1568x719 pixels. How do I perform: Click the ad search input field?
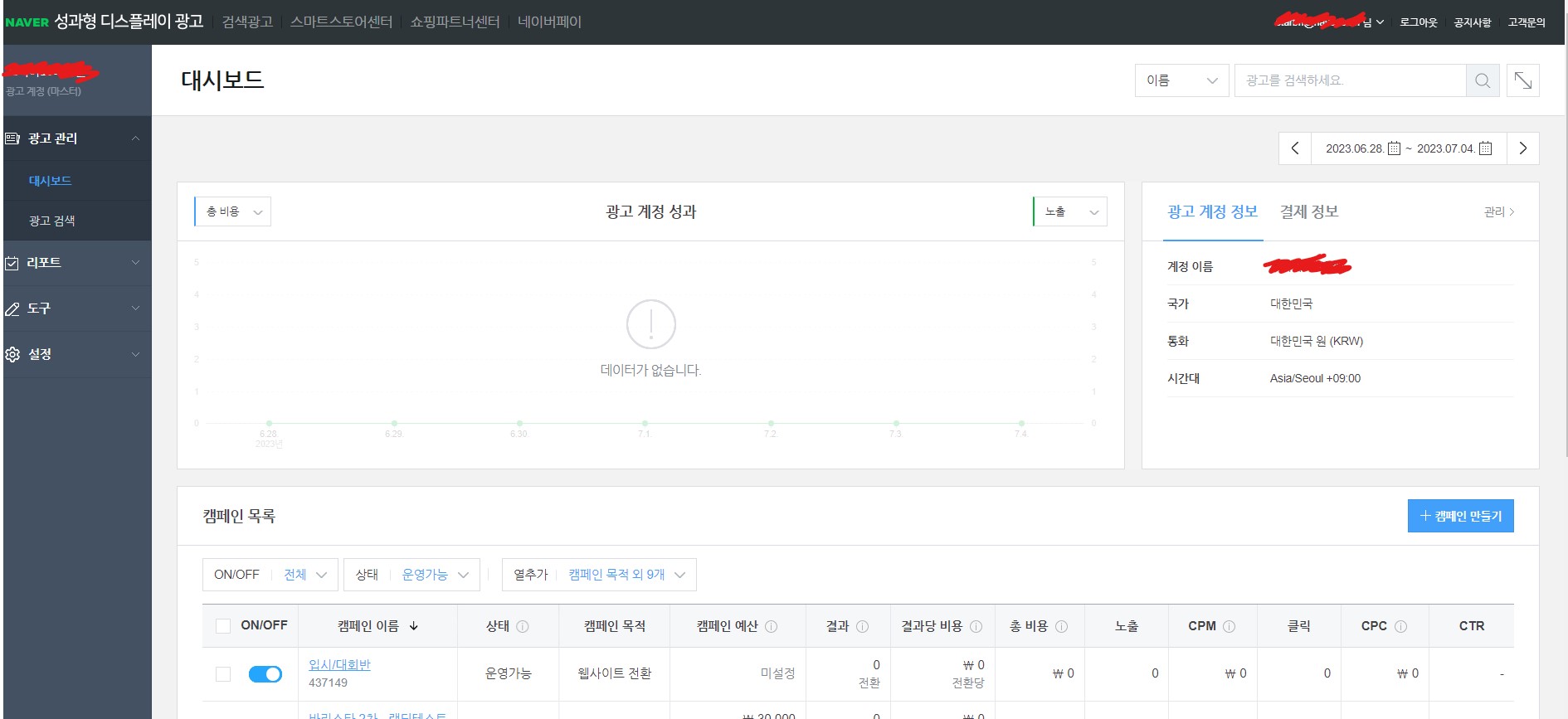[x=1350, y=80]
